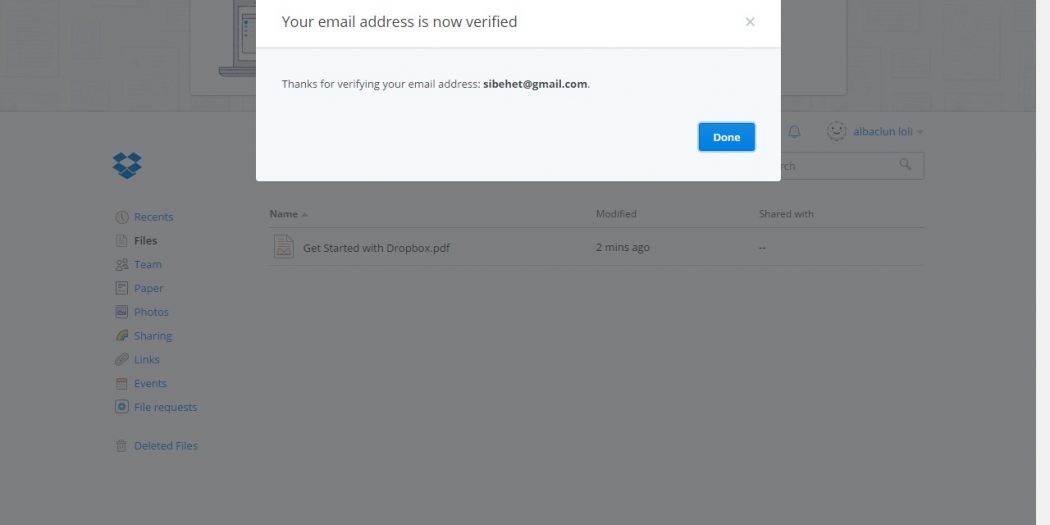Image resolution: width=1050 pixels, height=525 pixels.
Task: Click the Done button
Action: (x=727, y=137)
